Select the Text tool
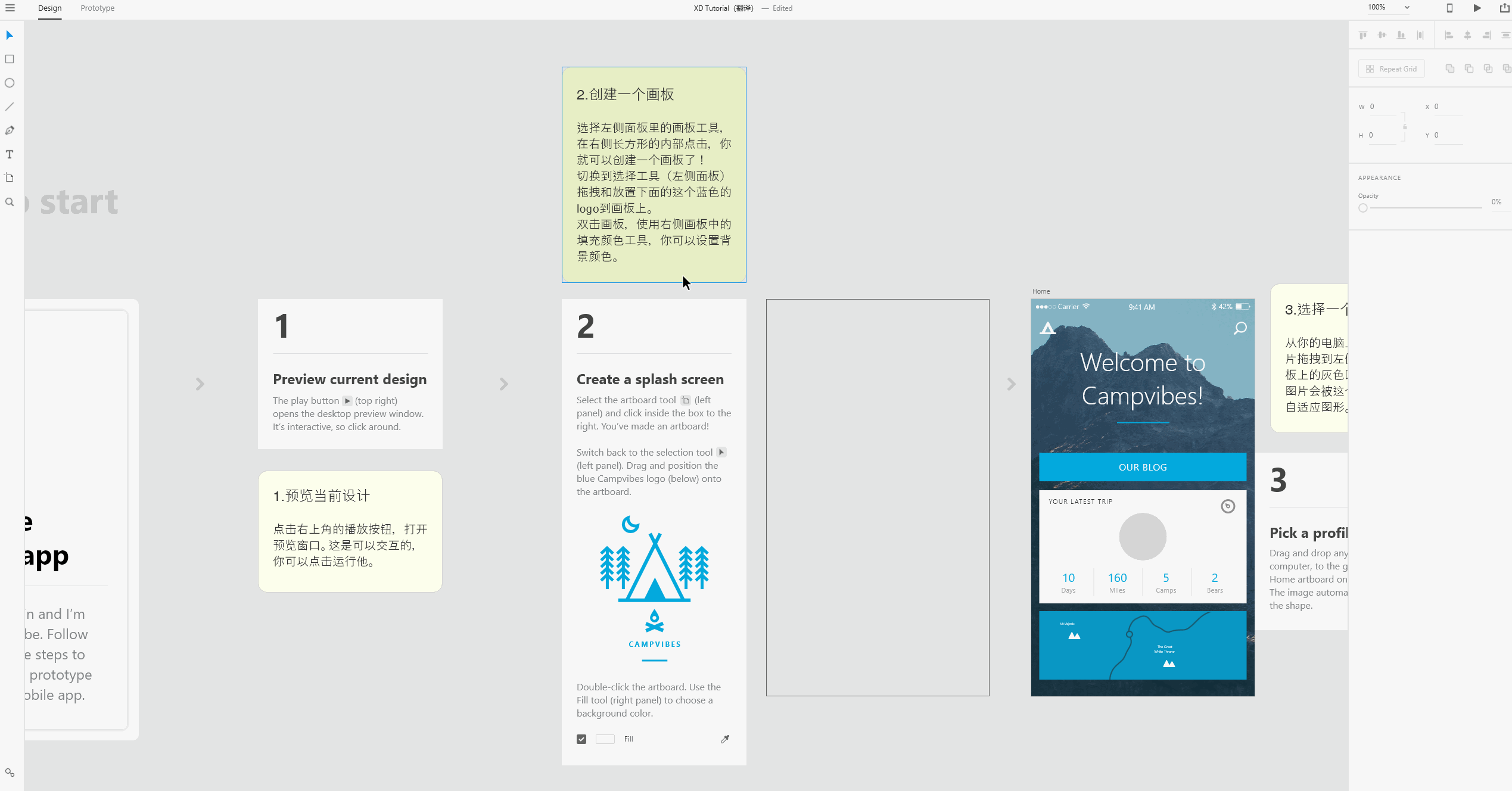This screenshot has width=1512, height=791. tap(10, 154)
